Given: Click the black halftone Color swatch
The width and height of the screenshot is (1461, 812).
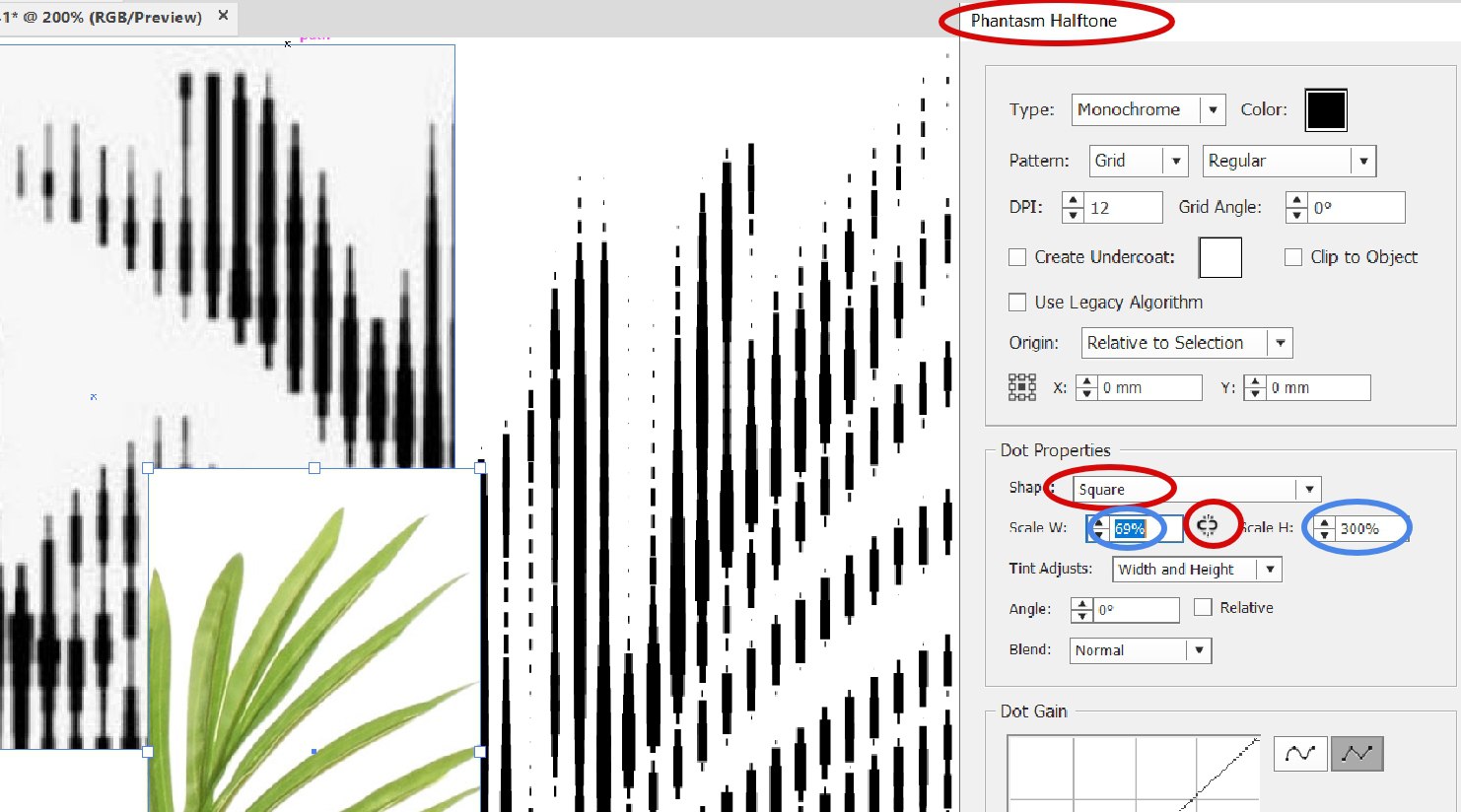Looking at the screenshot, I should [x=1325, y=109].
